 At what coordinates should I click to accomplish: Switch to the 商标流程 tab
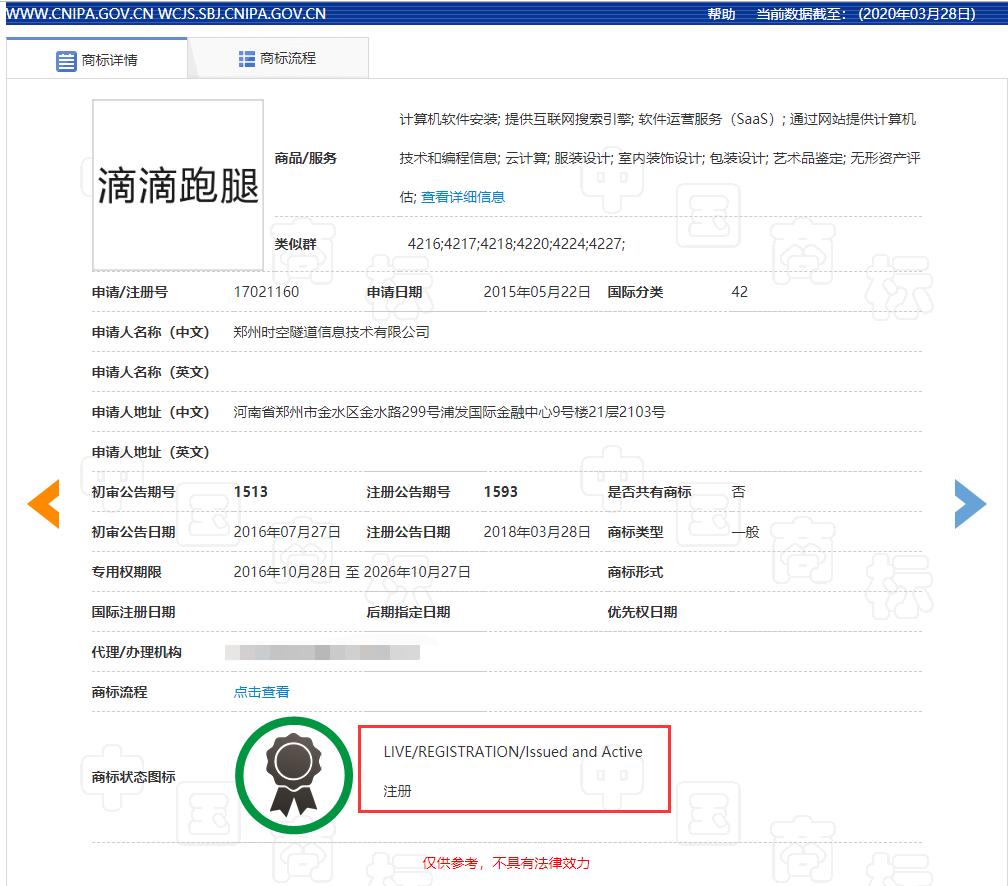pos(290,58)
